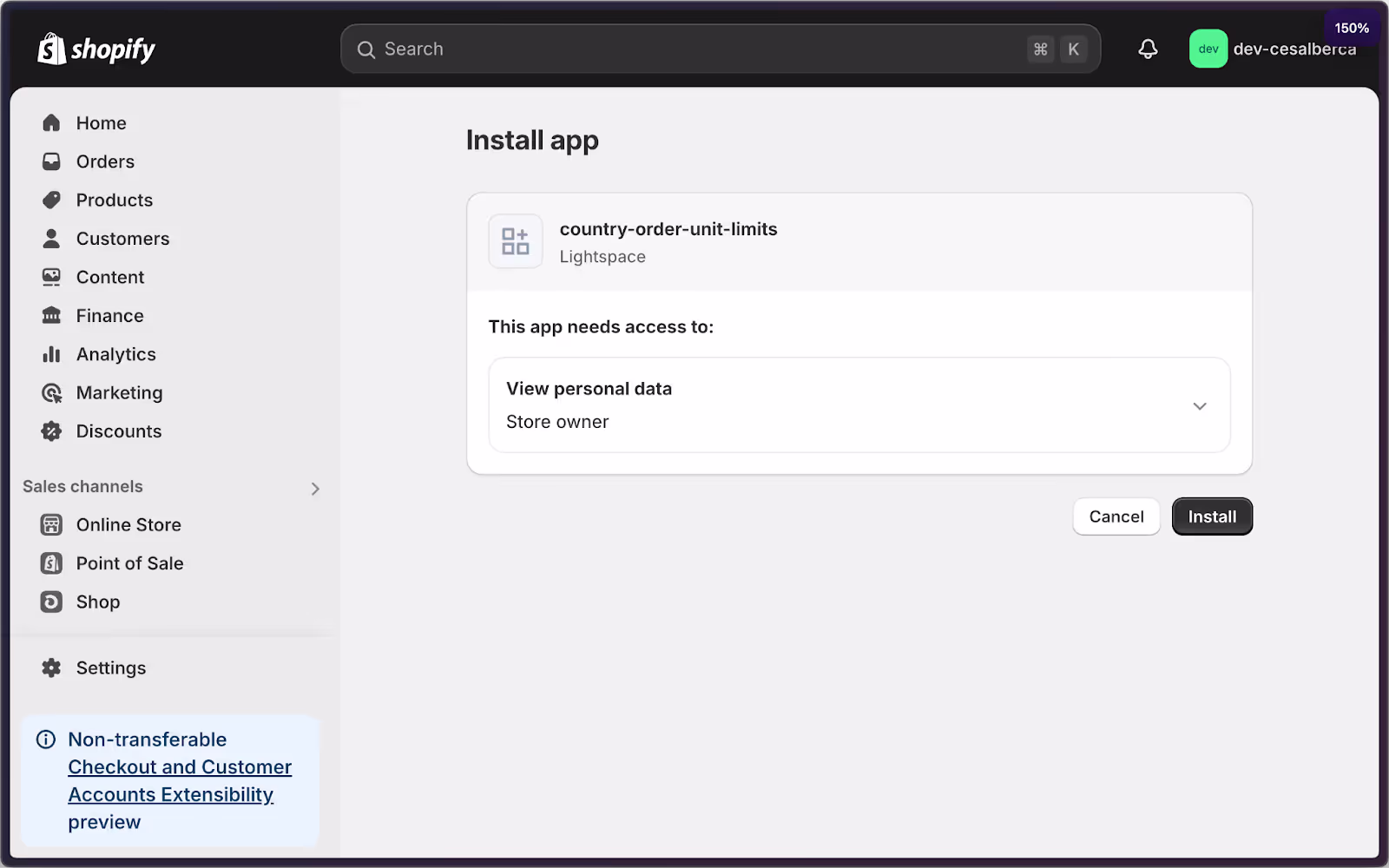Click the country-order-unit-limits app title
1389x868 pixels.
coord(668,229)
